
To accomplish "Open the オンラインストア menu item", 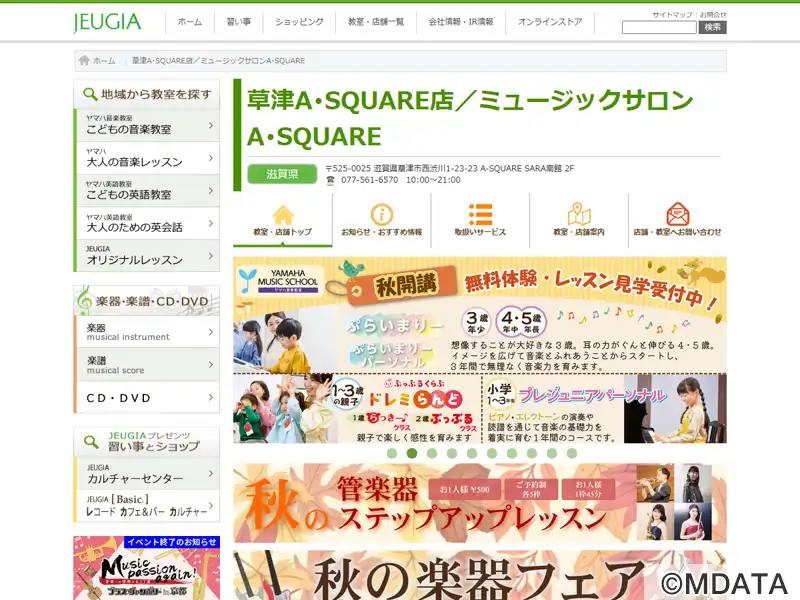I will [550, 22].
